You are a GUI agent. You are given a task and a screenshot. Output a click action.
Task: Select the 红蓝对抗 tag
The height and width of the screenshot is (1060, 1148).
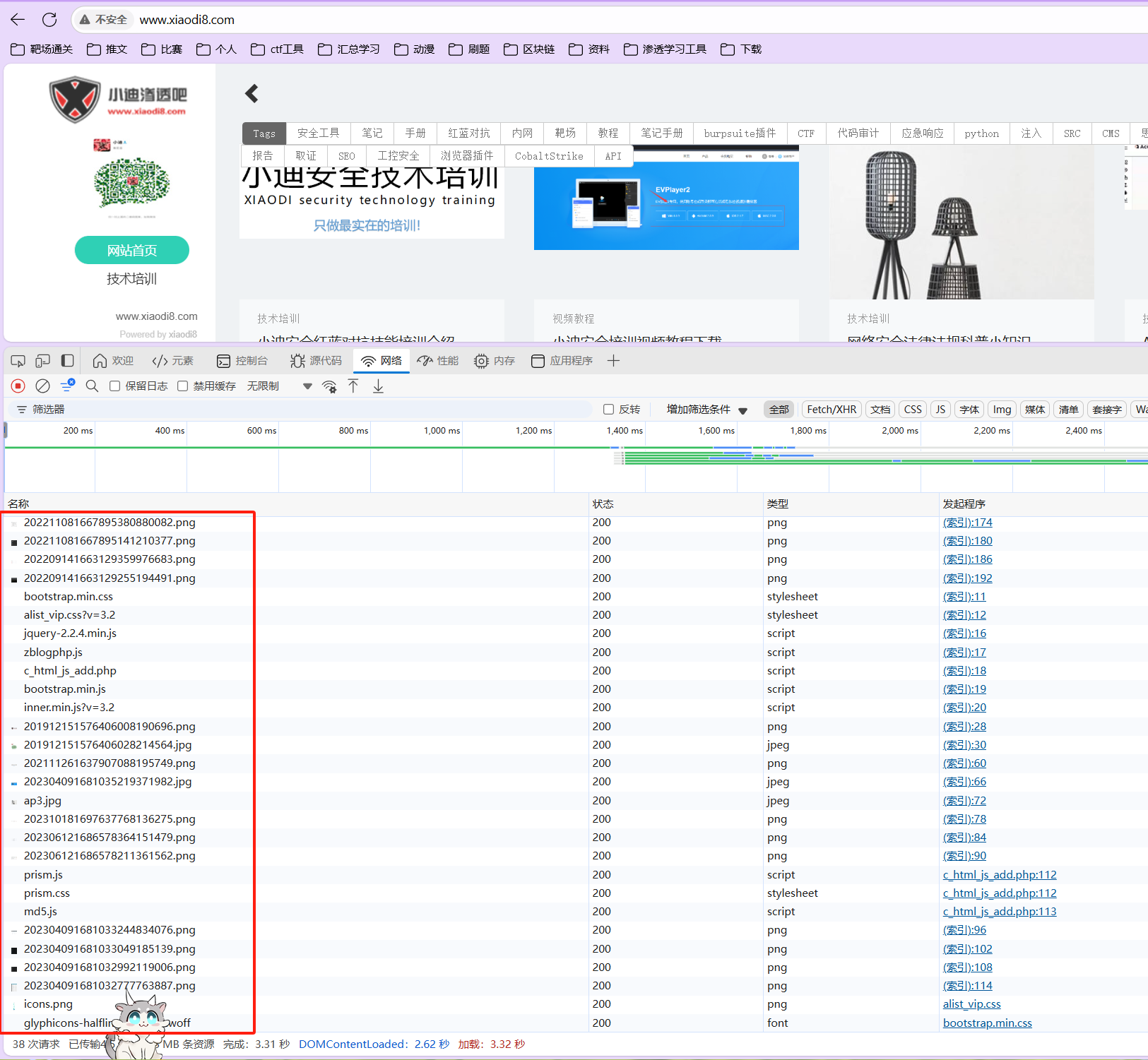469,133
